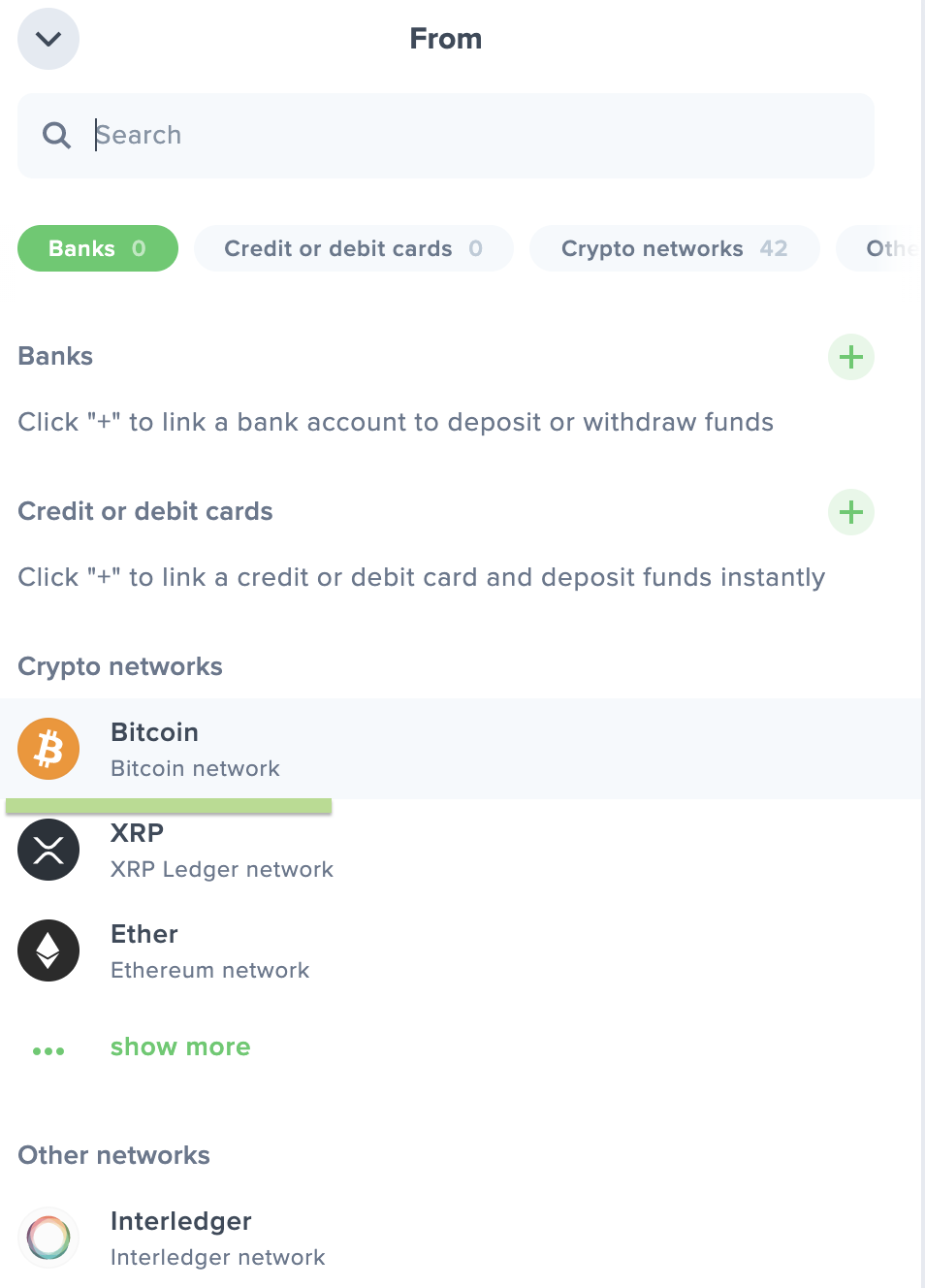This screenshot has width=925, height=1288.
Task: Click the three green dots icon
Action: click(48, 1050)
